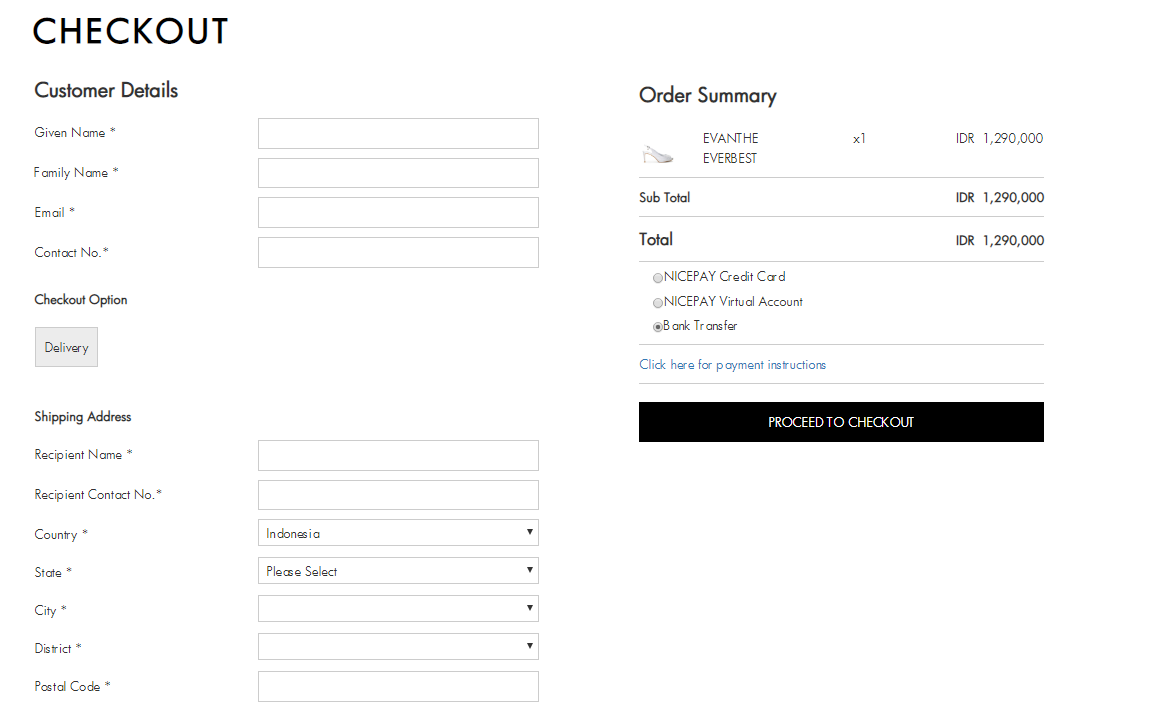Select the Bank Transfer radio button
The image size is (1156, 706).
[658, 326]
